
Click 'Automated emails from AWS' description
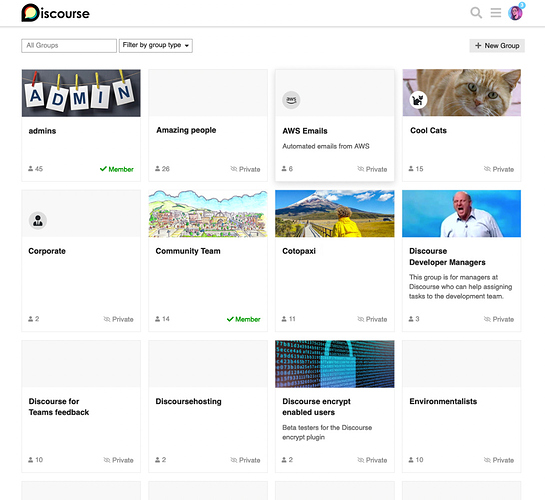pyautogui.click(x=326, y=146)
